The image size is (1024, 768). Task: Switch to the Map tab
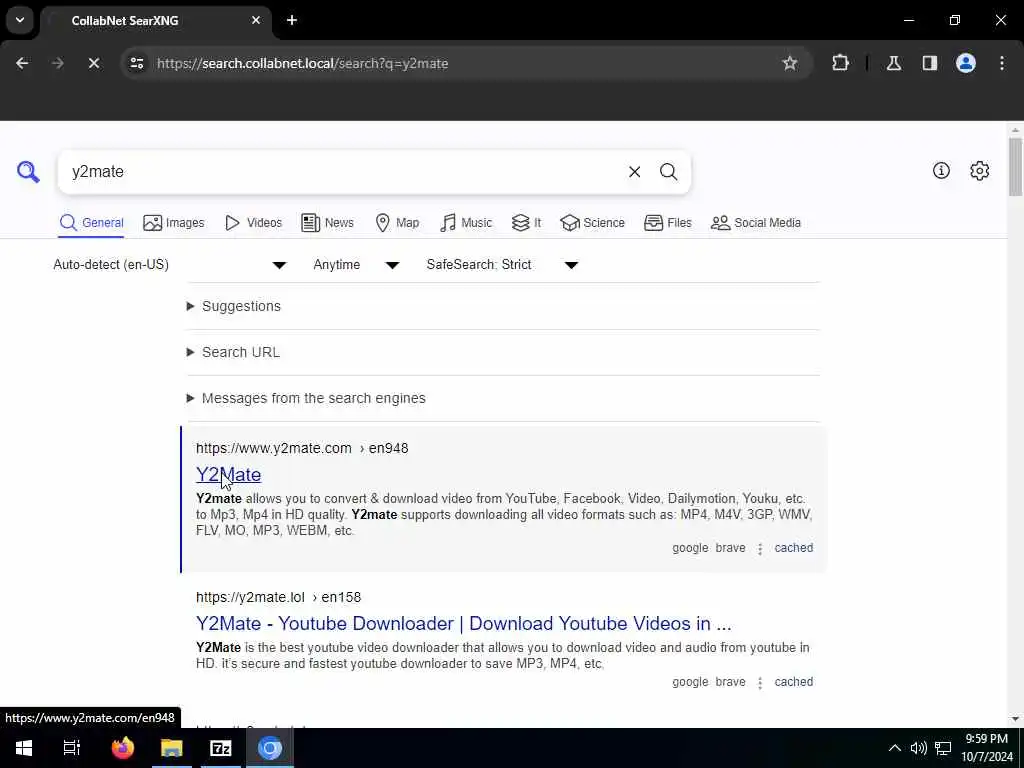click(x=397, y=223)
